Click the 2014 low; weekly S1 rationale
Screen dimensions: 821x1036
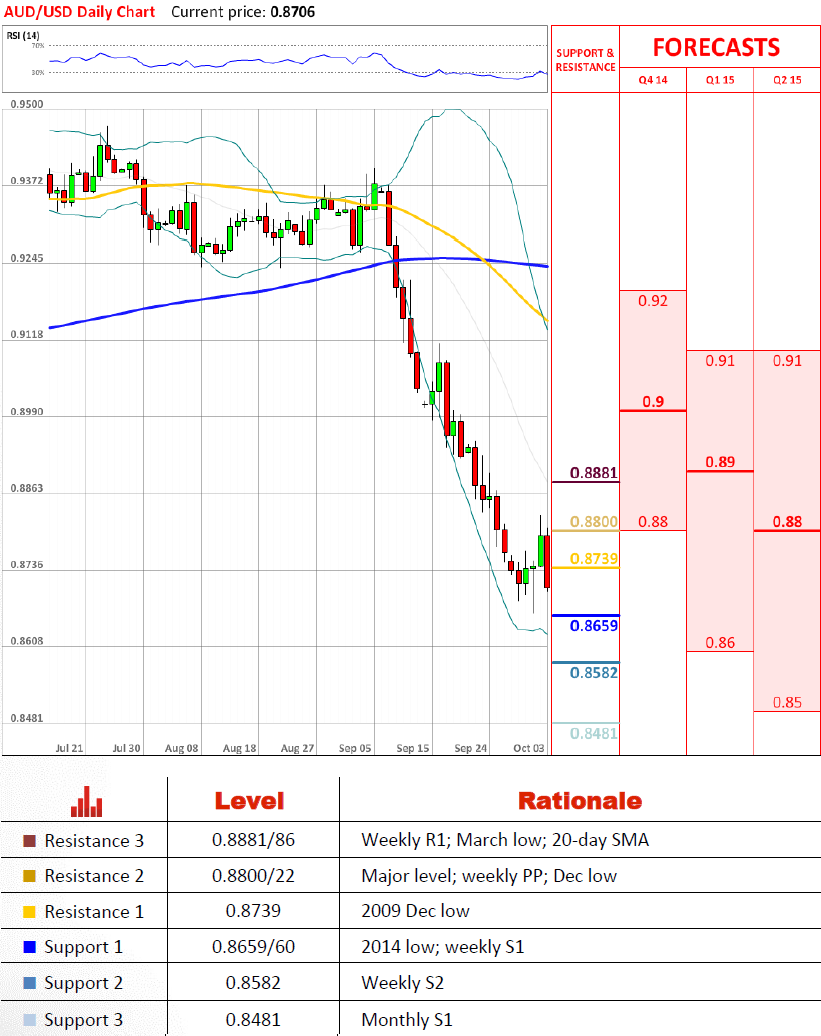(x=443, y=947)
